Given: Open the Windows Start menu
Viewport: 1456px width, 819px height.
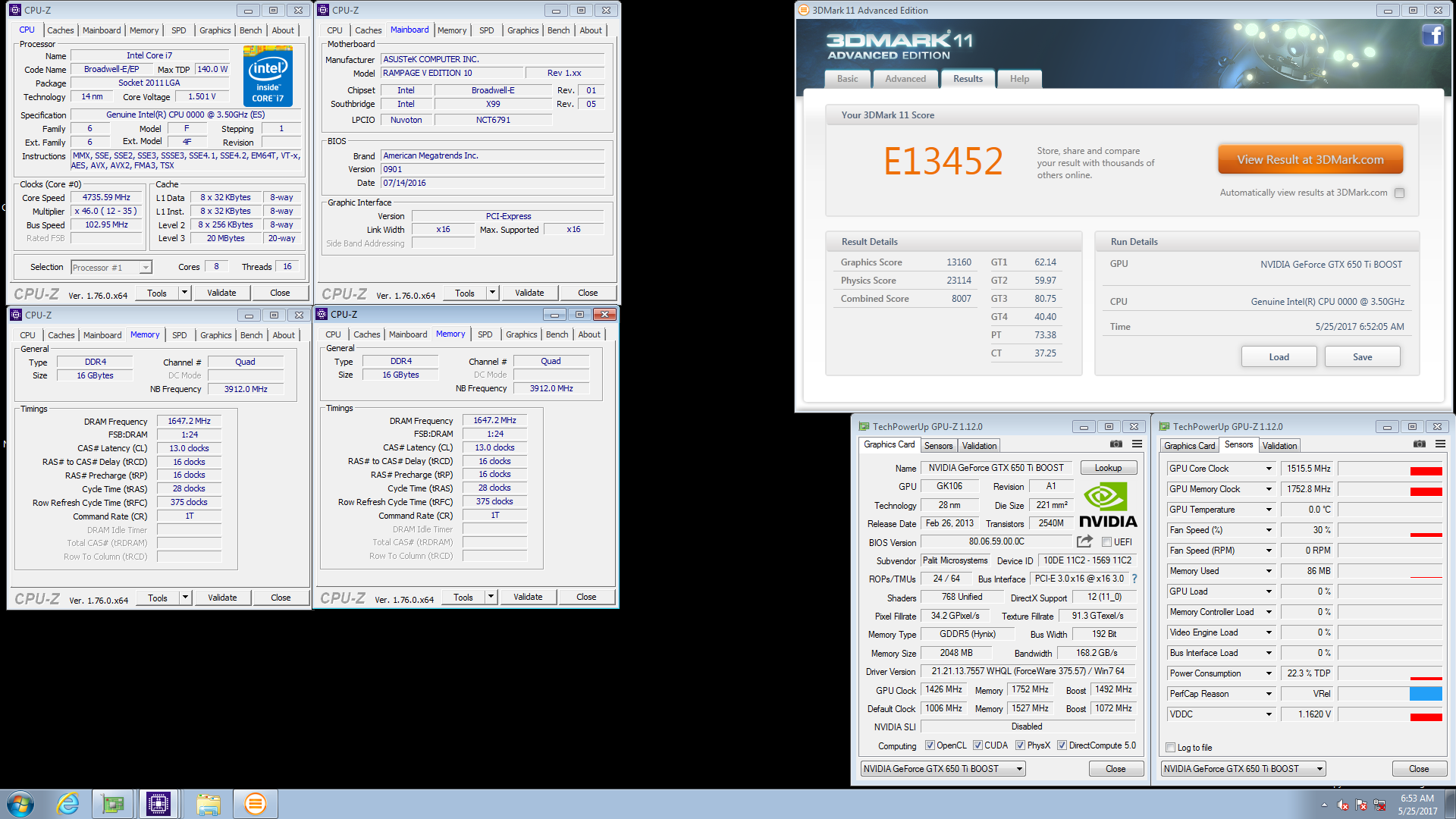Looking at the screenshot, I should pyautogui.click(x=20, y=804).
